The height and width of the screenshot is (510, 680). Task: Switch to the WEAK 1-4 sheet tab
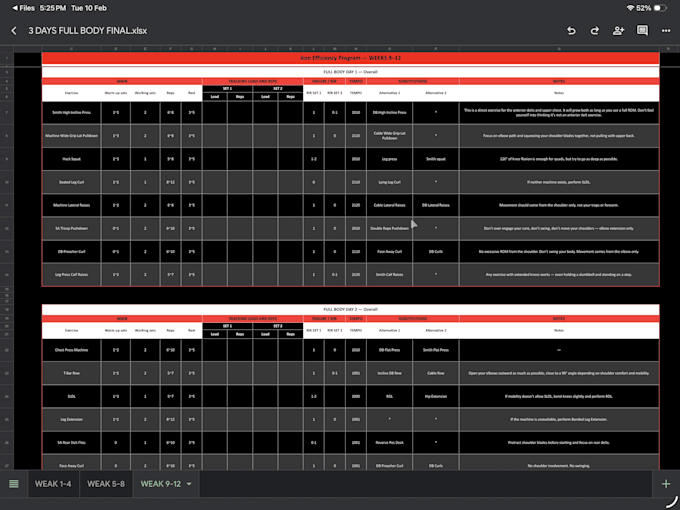pos(53,484)
